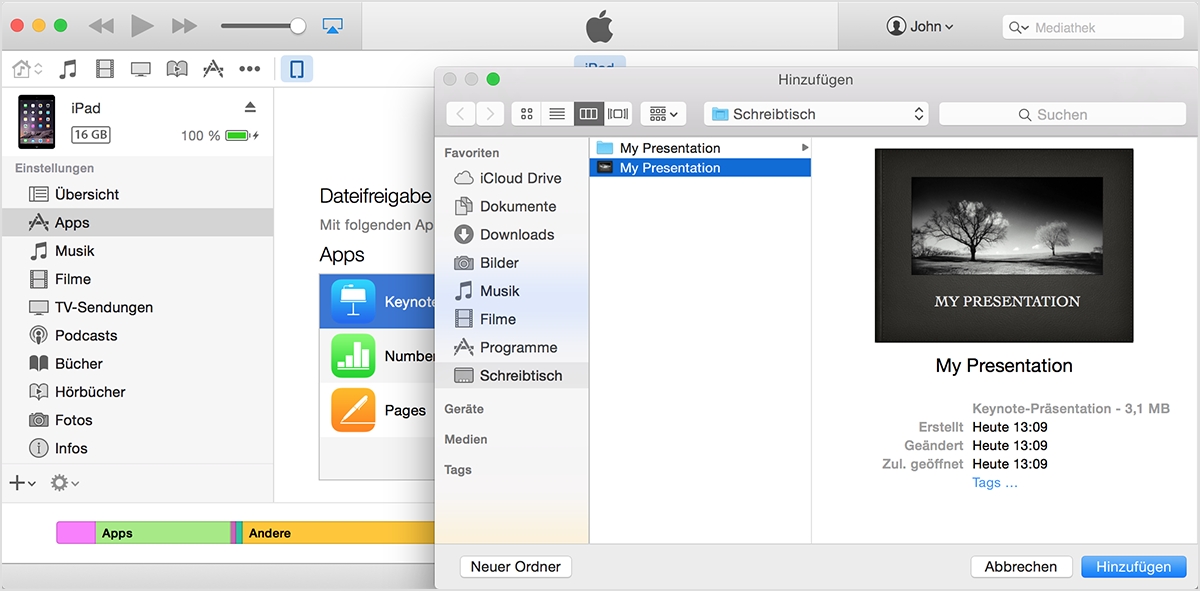Start playback with the iTunes play button
Image resolution: width=1200 pixels, height=592 pixels.
(142, 26)
